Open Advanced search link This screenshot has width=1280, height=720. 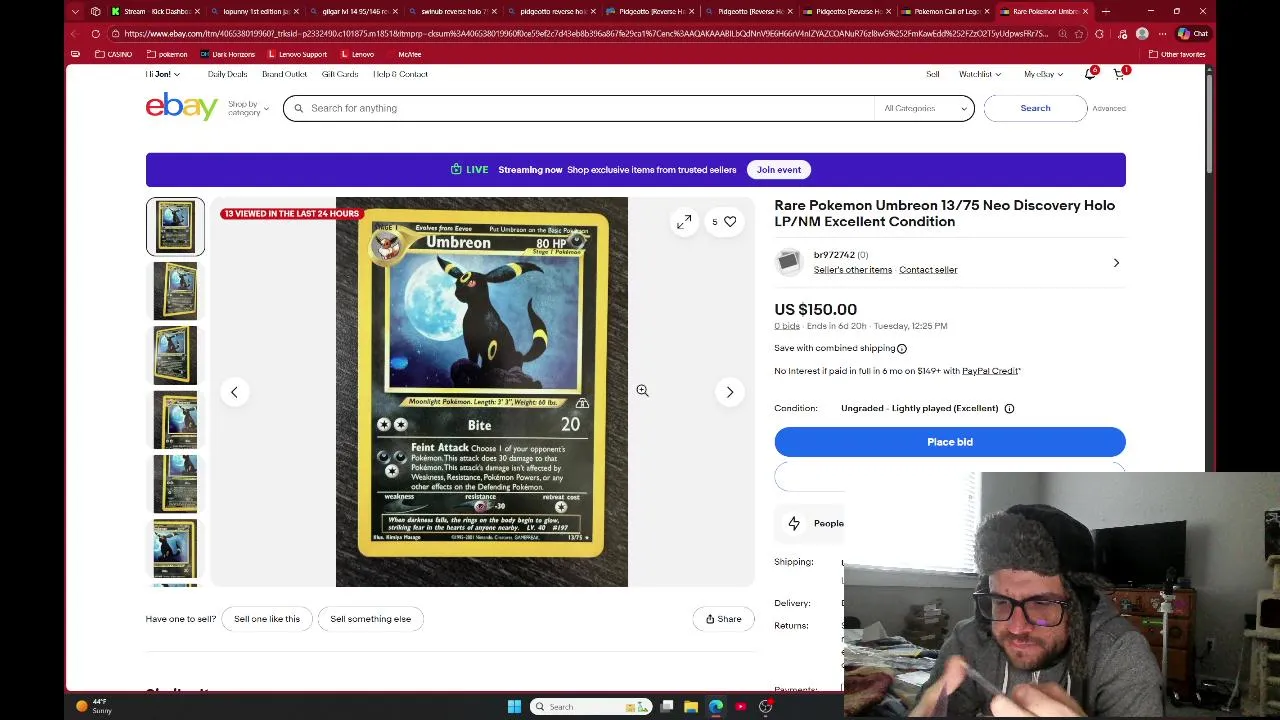[1109, 108]
